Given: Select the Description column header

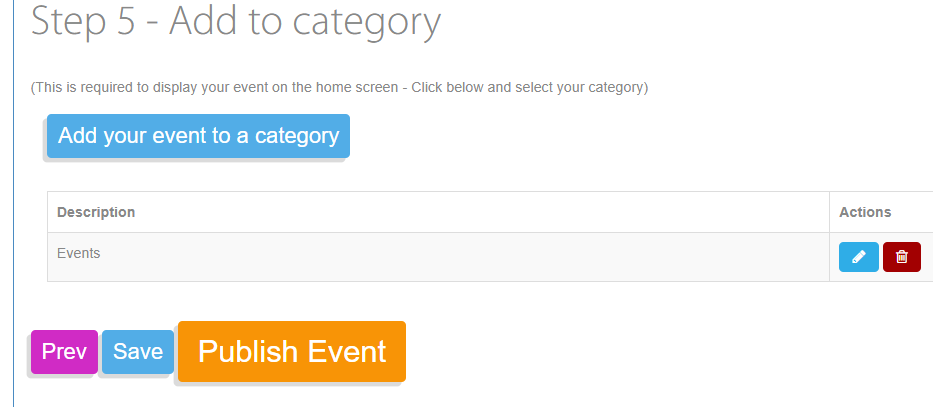Looking at the screenshot, I should [x=438, y=212].
